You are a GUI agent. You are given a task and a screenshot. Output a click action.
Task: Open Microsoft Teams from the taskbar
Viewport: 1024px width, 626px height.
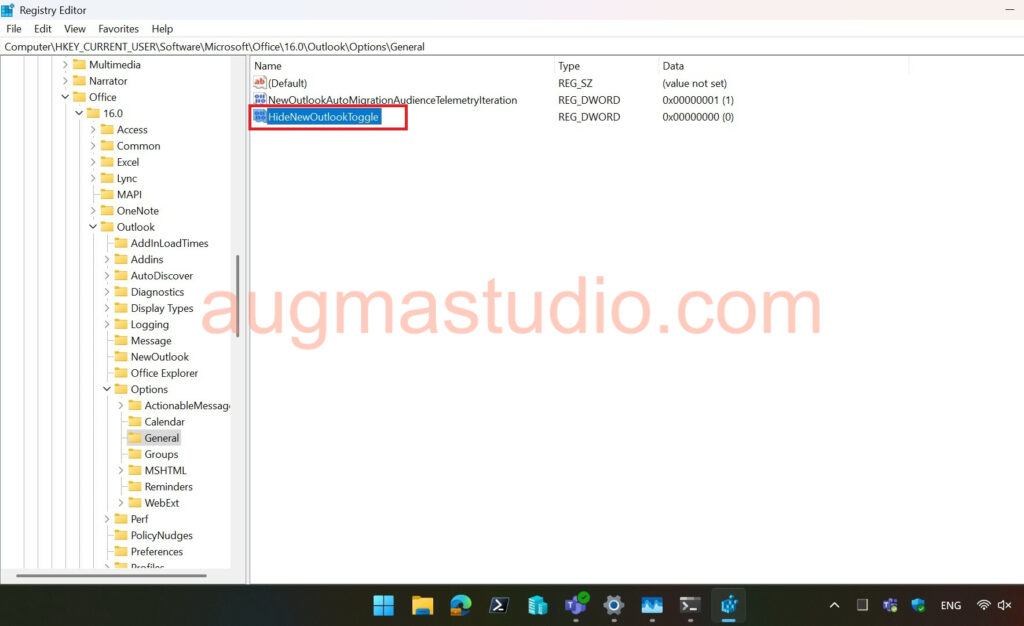[x=575, y=605]
